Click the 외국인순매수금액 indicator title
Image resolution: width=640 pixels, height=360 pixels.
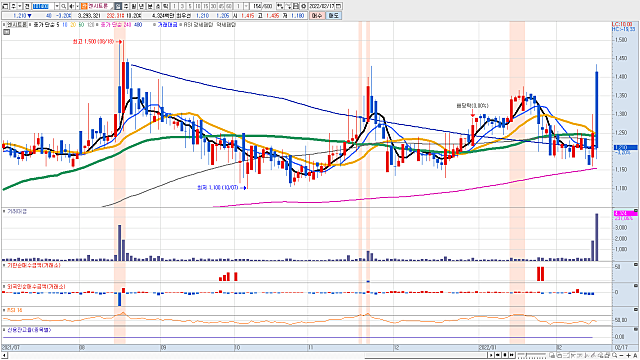[36, 287]
